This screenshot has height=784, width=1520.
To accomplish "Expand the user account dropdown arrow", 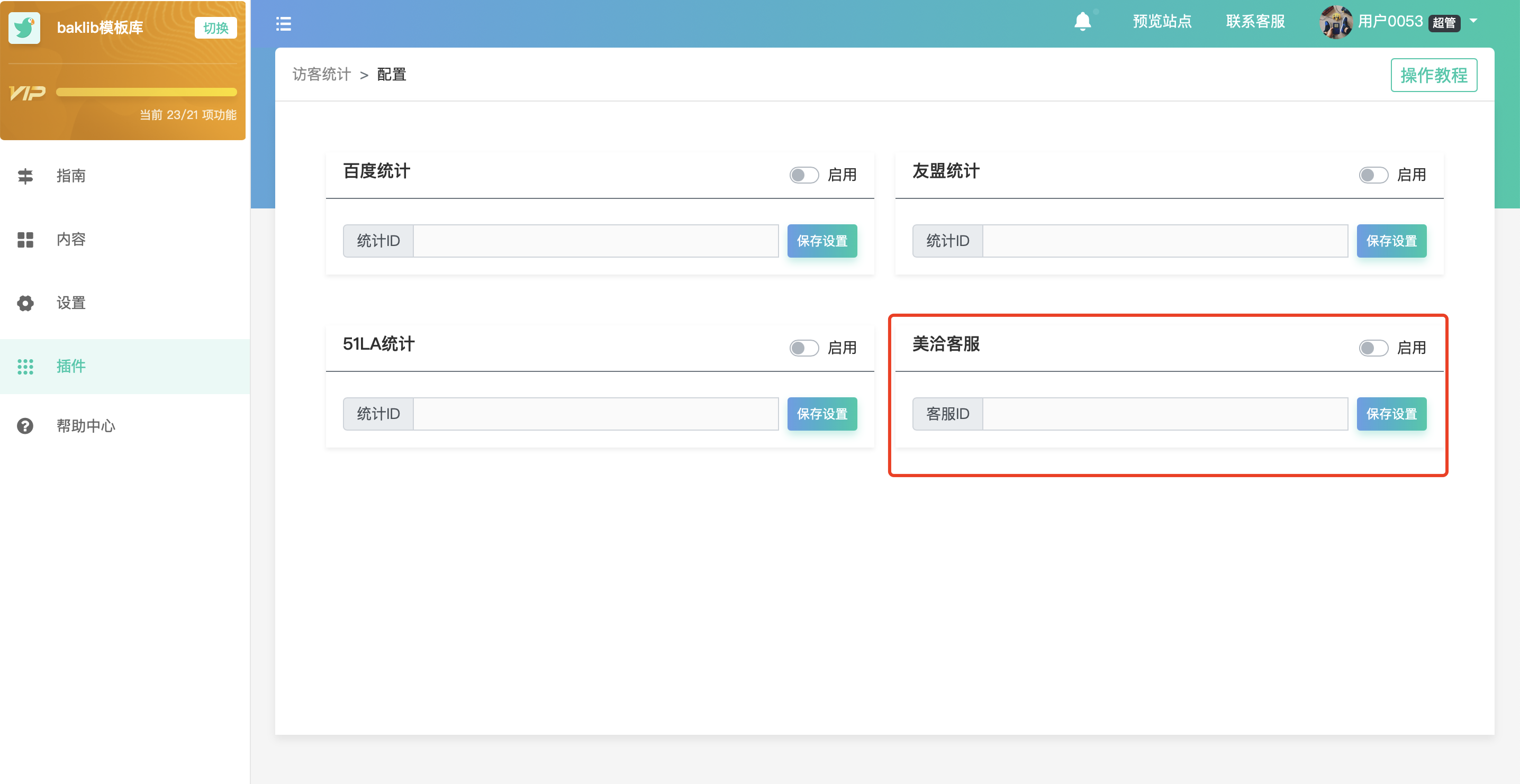I will pyautogui.click(x=1473, y=21).
